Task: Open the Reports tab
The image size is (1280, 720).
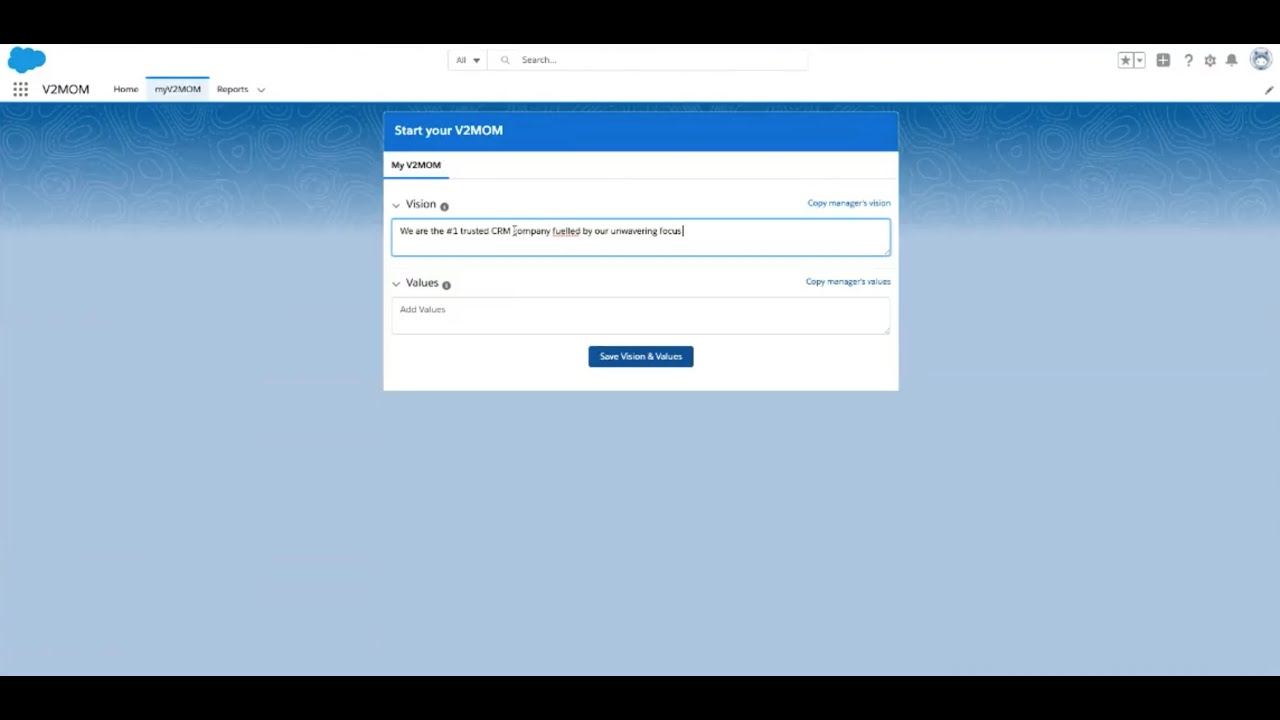Action: pyautogui.click(x=232, y=89)
